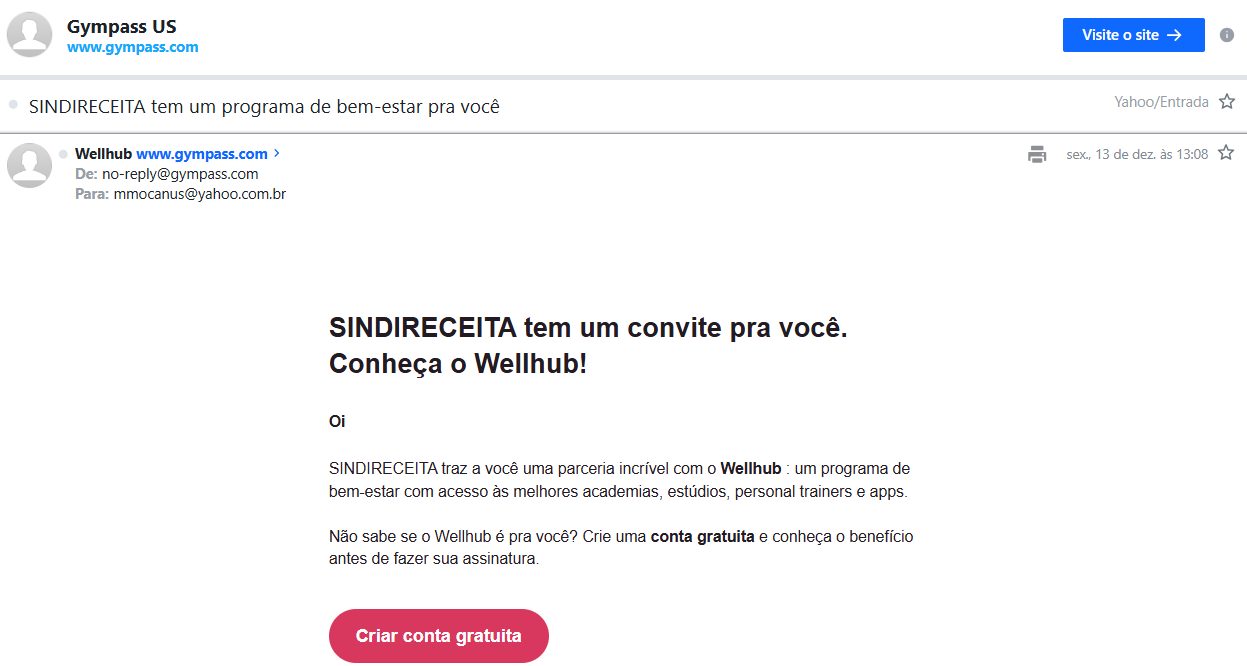Click the unread dot beside Wellhub sender
The height and width of the screenshot is (666, 1247).
(63, 154)
